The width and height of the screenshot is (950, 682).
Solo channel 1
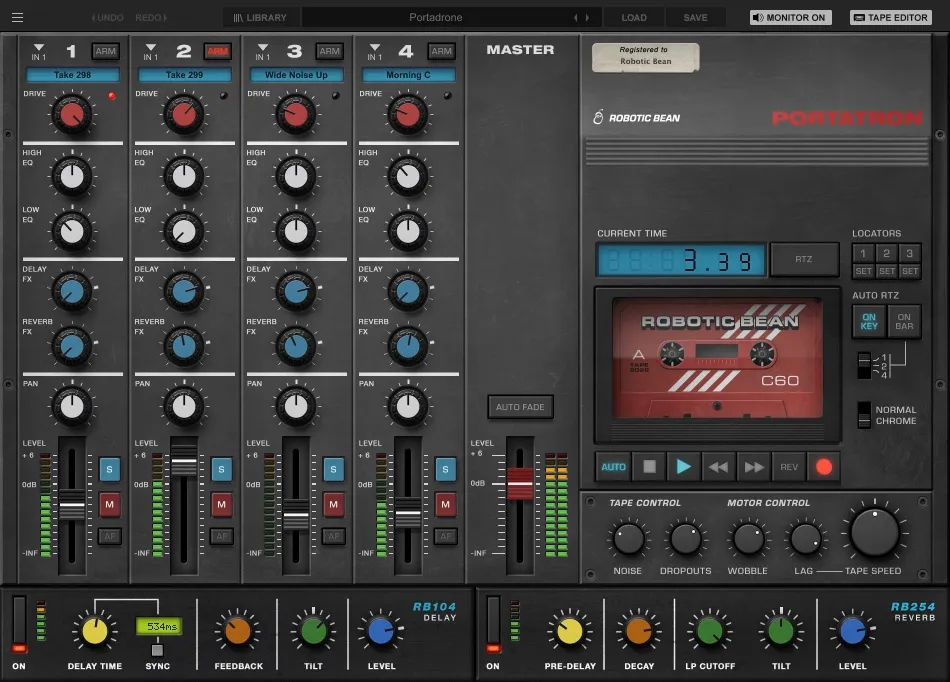(110, 469)
